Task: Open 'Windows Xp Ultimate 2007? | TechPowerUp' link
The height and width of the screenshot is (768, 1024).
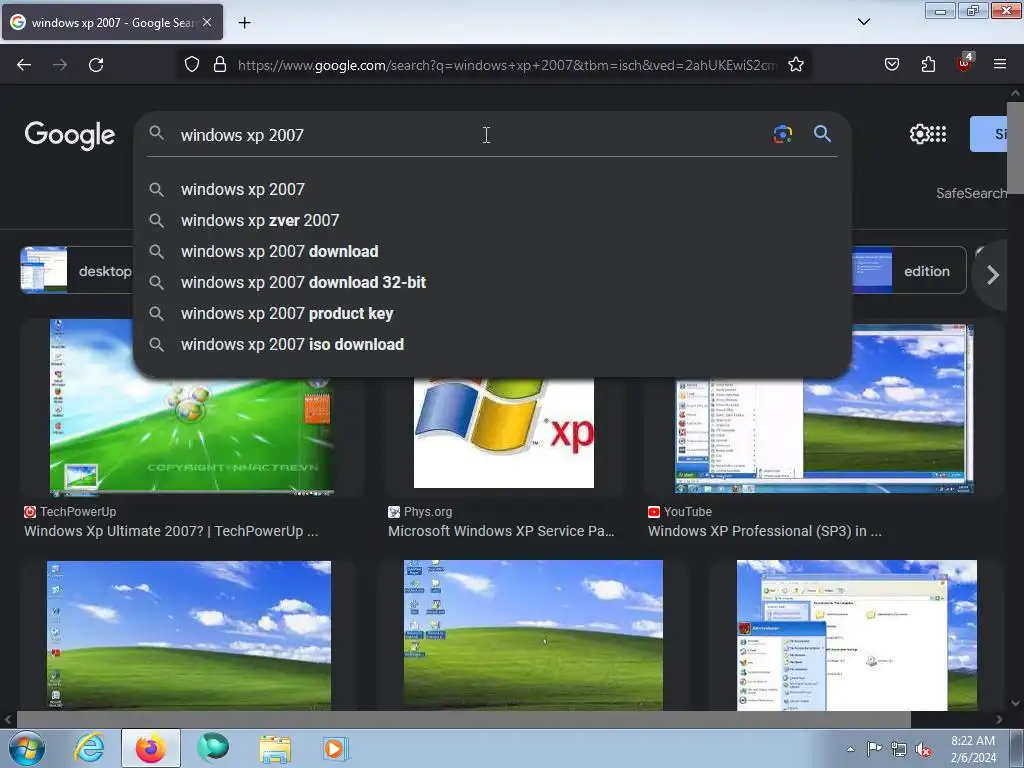Action: click(171, 532)
